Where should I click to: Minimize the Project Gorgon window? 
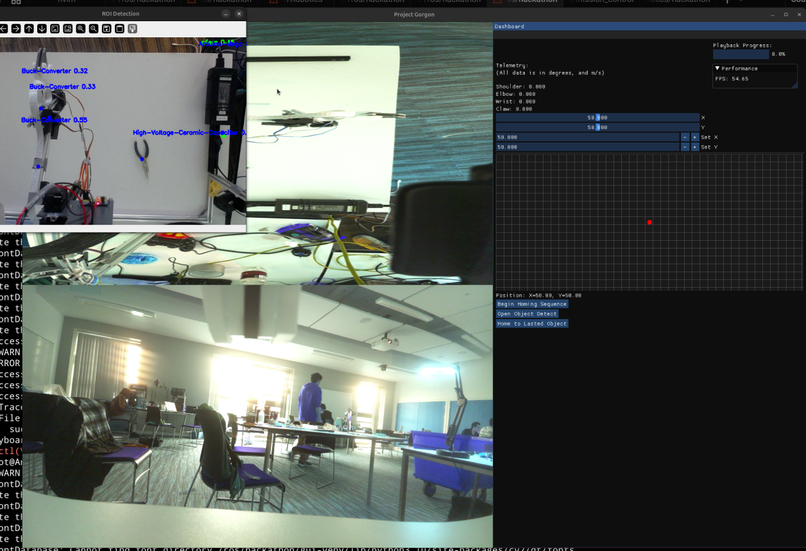tap(773, 14)
